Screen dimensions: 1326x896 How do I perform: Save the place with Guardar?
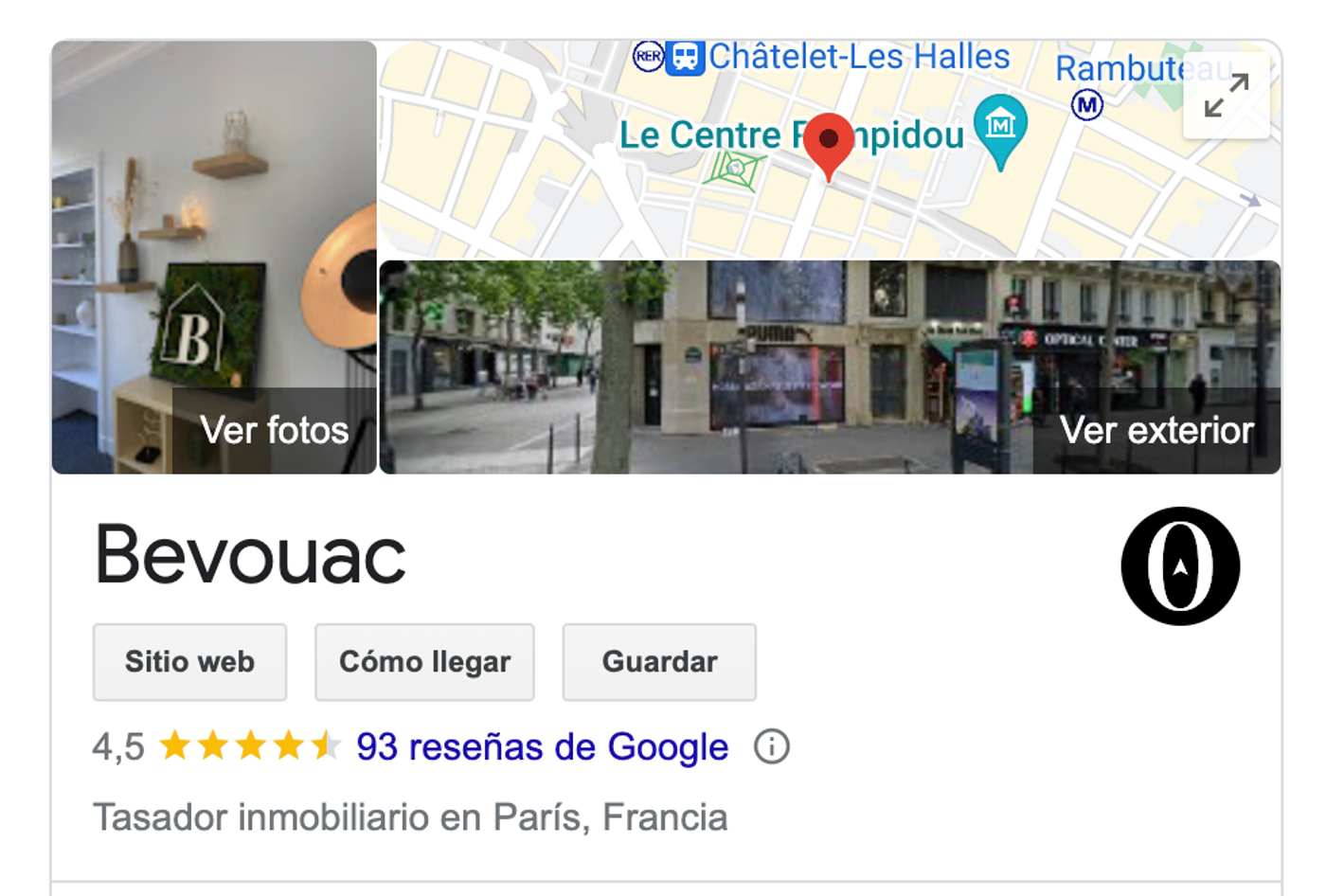point(659,661)
